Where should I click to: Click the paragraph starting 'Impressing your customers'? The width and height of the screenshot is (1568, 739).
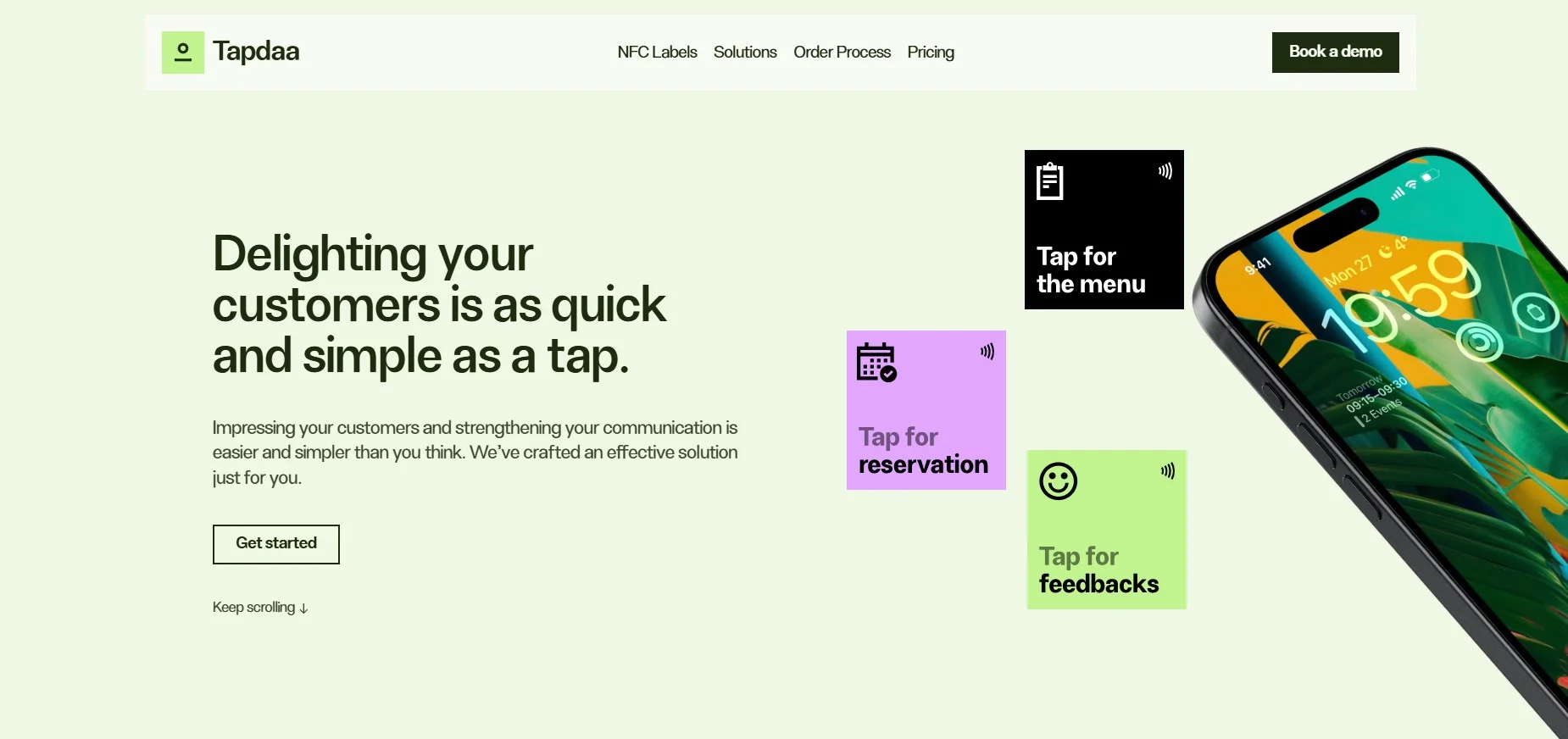[x=475, y=453]
